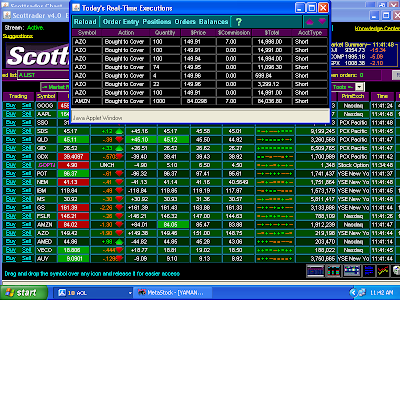
Task: Click the Stock Option exchange cell
Action: pyautogui.click(x=353, y=165)
